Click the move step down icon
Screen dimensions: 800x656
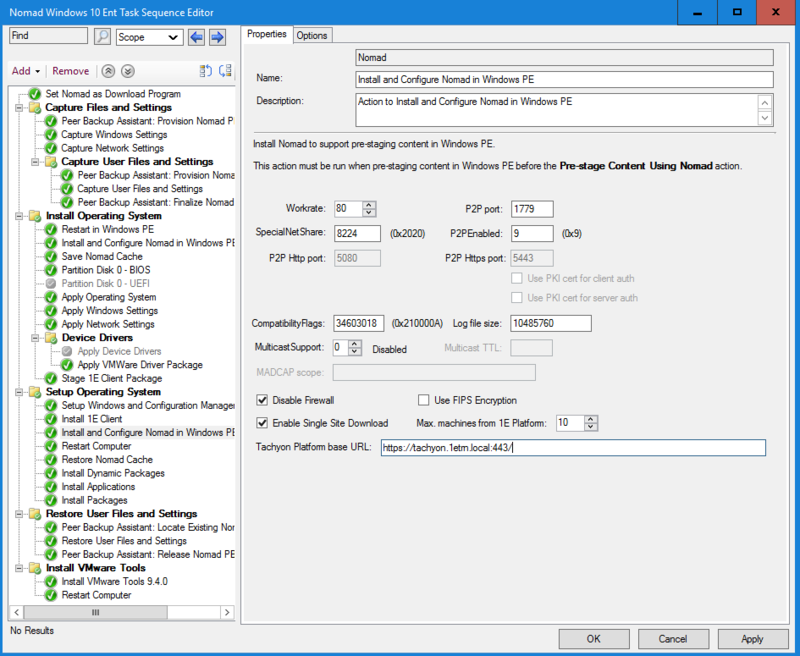127,71
